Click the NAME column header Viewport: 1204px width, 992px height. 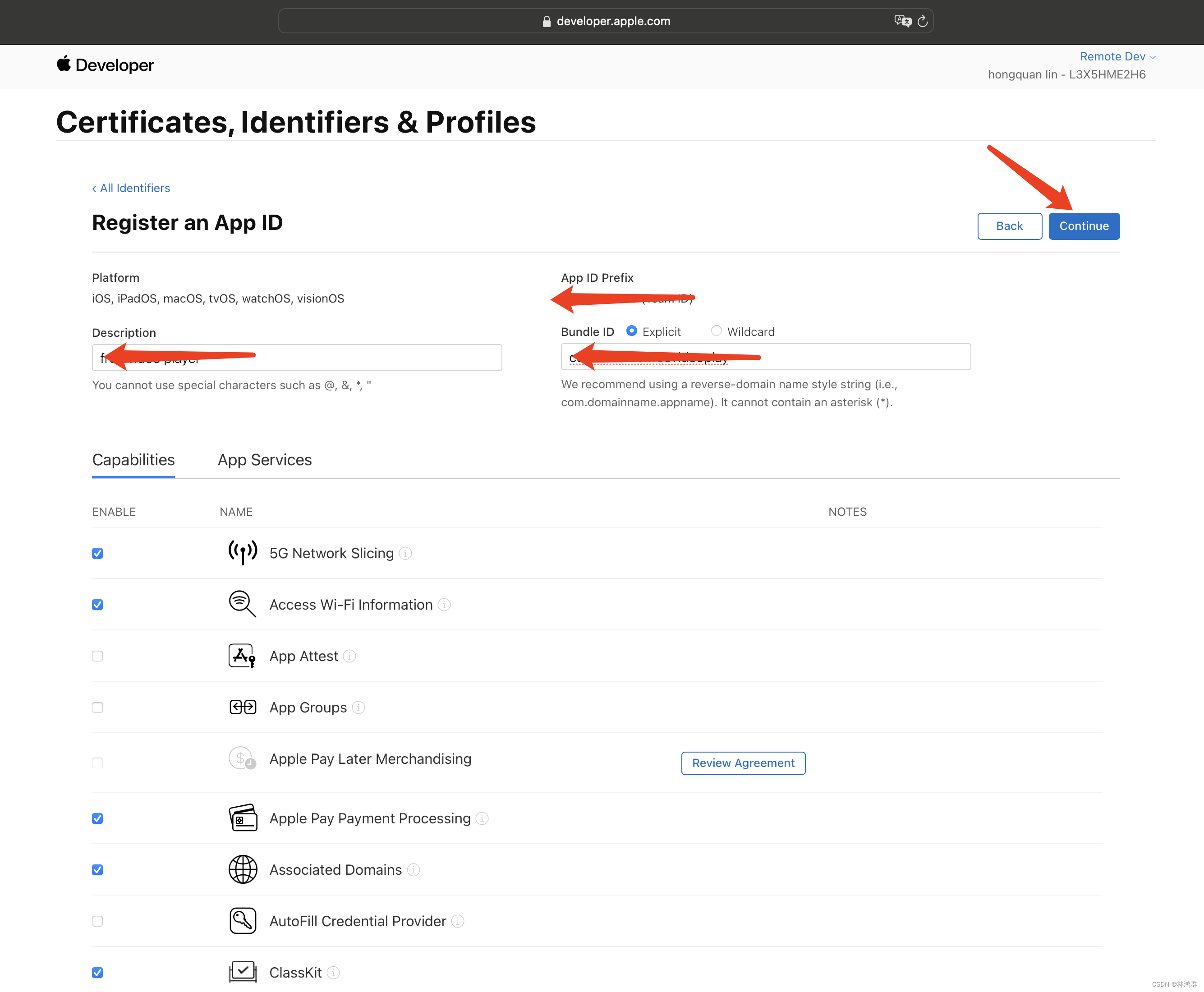tap(236, 512)
